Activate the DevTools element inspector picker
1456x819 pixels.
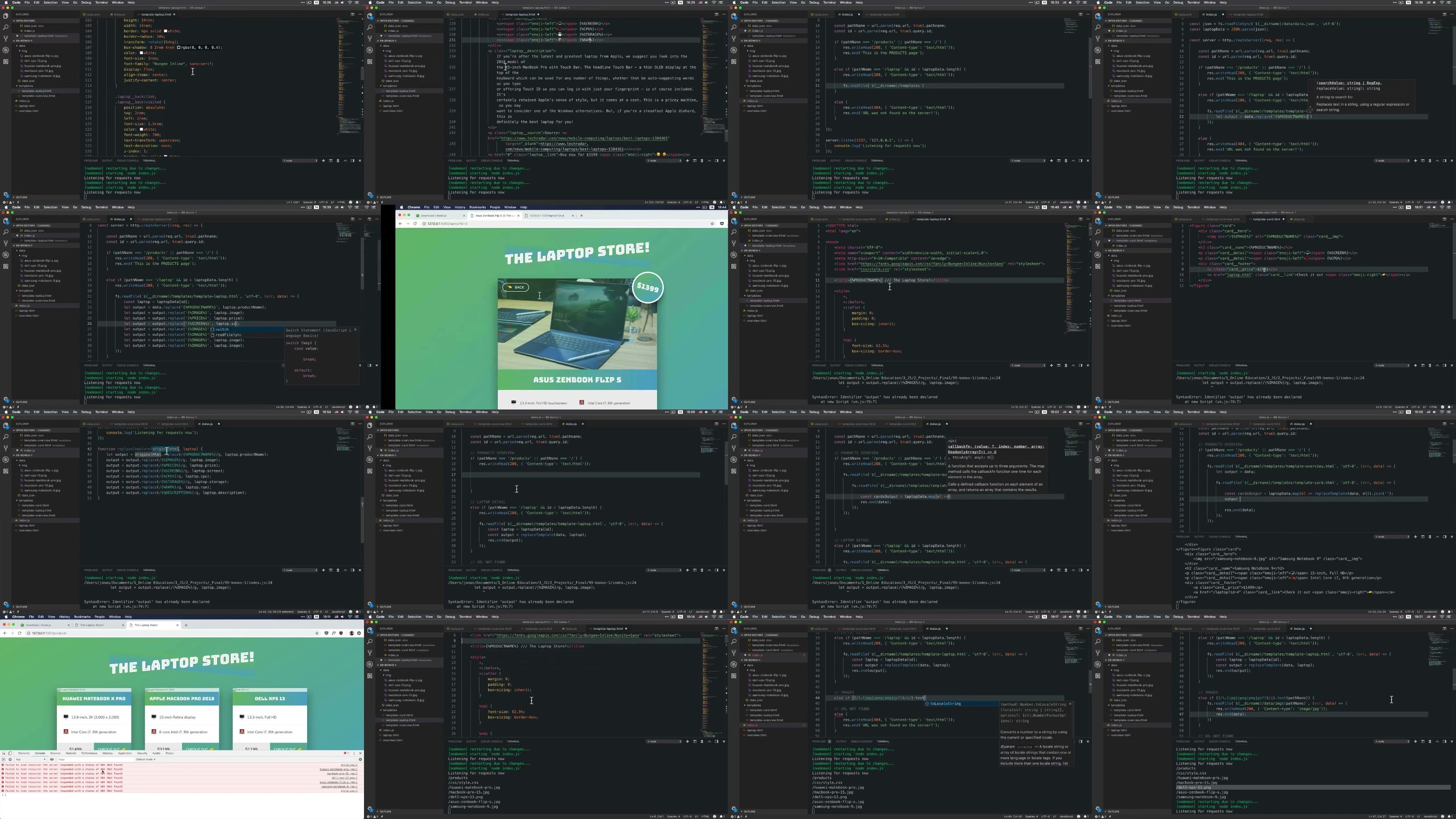click(x=3, y=753)
